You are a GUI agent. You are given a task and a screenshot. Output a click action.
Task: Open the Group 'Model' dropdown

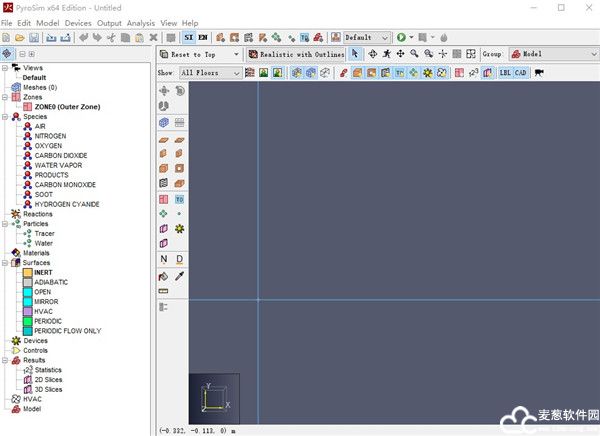pyautogui.click(x=552, y=54)
